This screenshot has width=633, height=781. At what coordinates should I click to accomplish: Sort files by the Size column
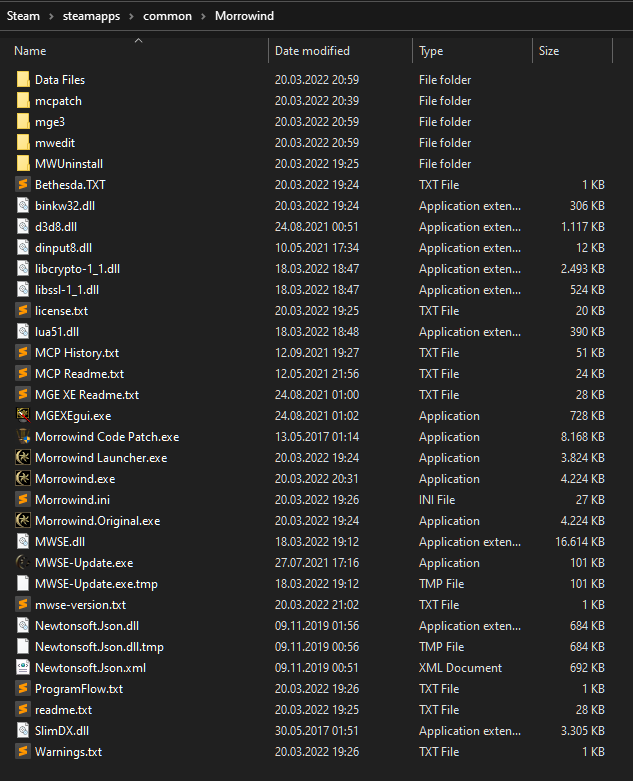[x=549, y=51]
